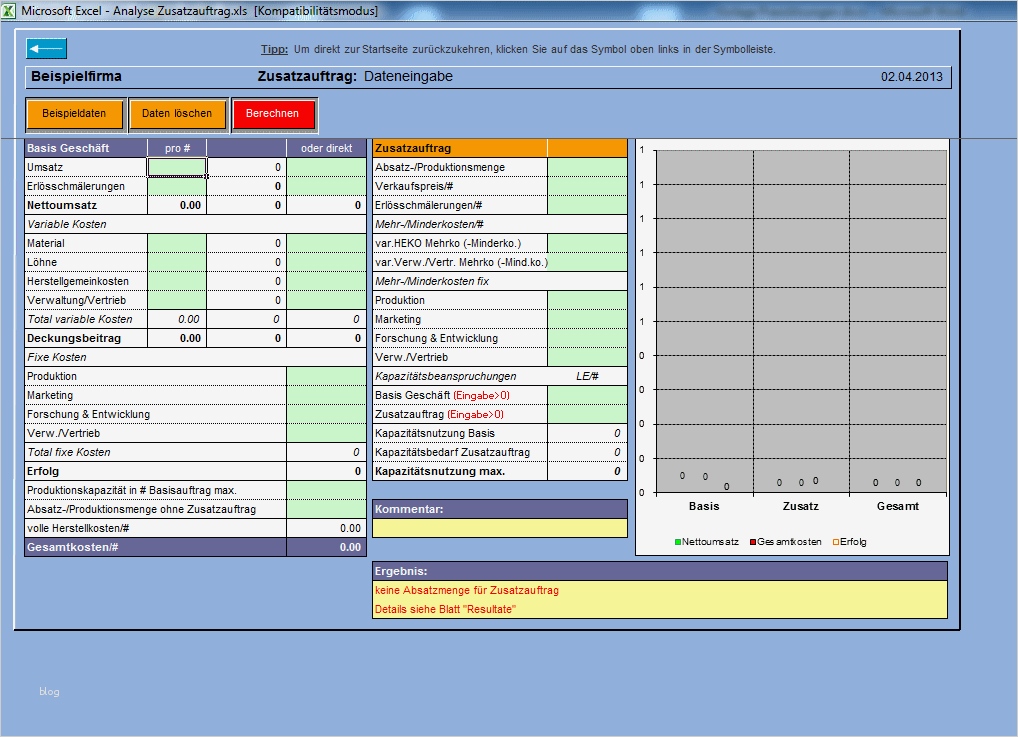Click the Erfolg legend swatch

[836, 542]
